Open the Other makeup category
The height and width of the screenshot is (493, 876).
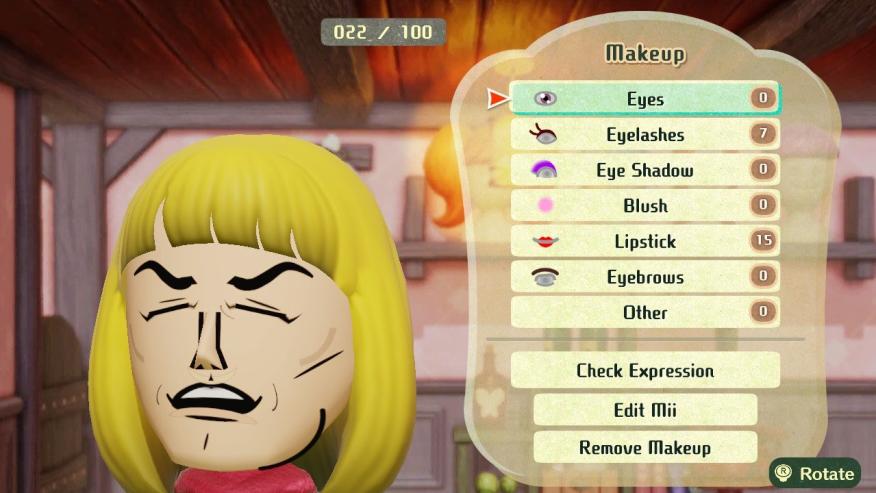(645, 312)
